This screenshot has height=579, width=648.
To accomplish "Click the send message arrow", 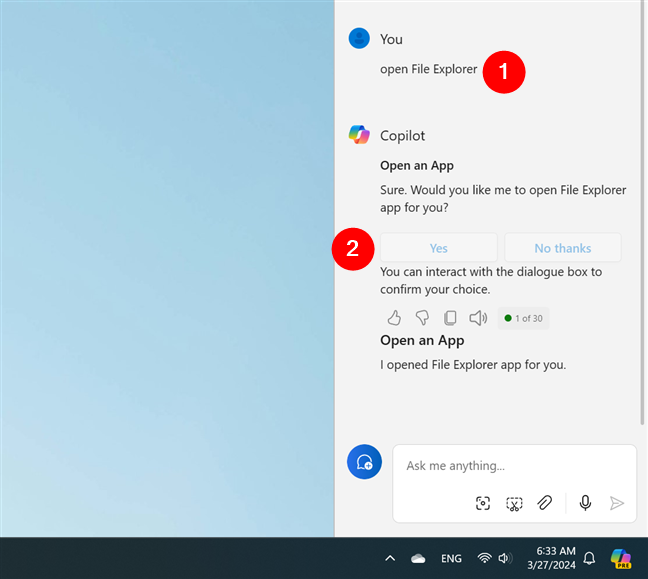I will tap(617, 503).
